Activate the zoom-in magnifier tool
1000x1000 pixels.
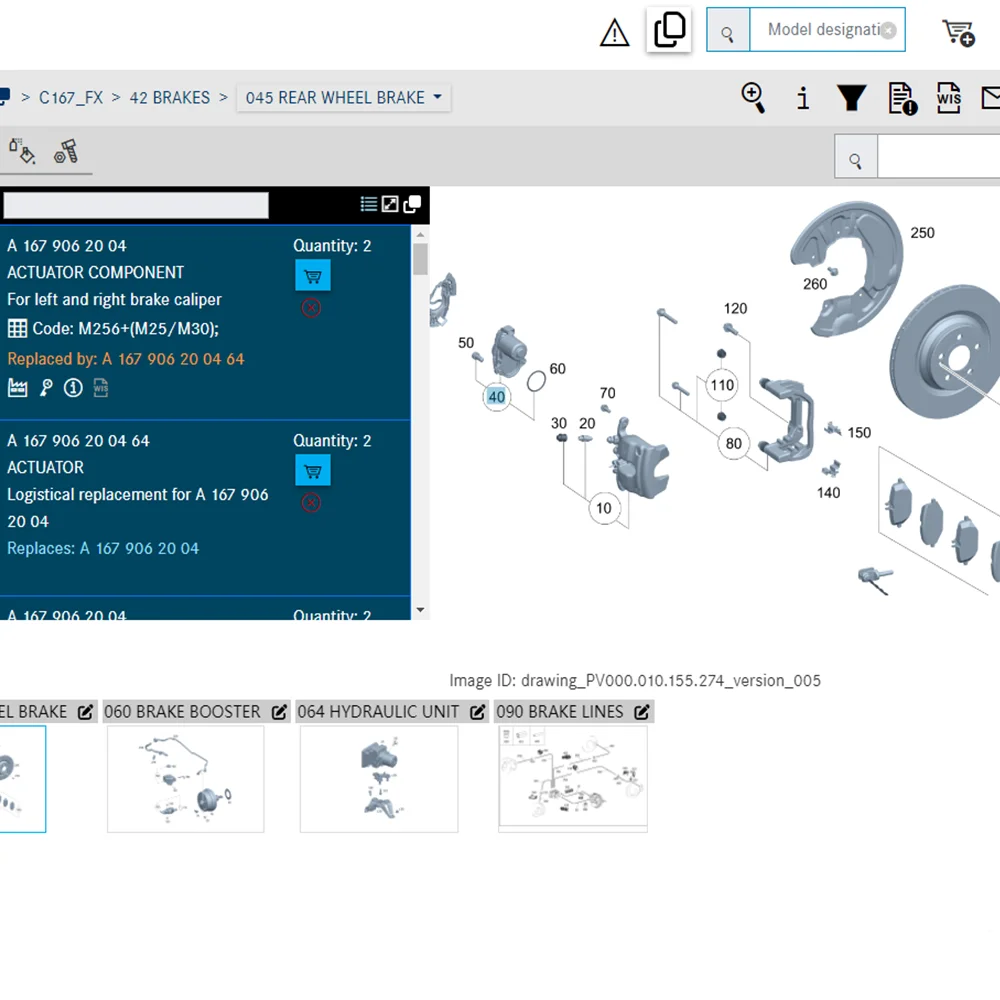tap(753, 98)
